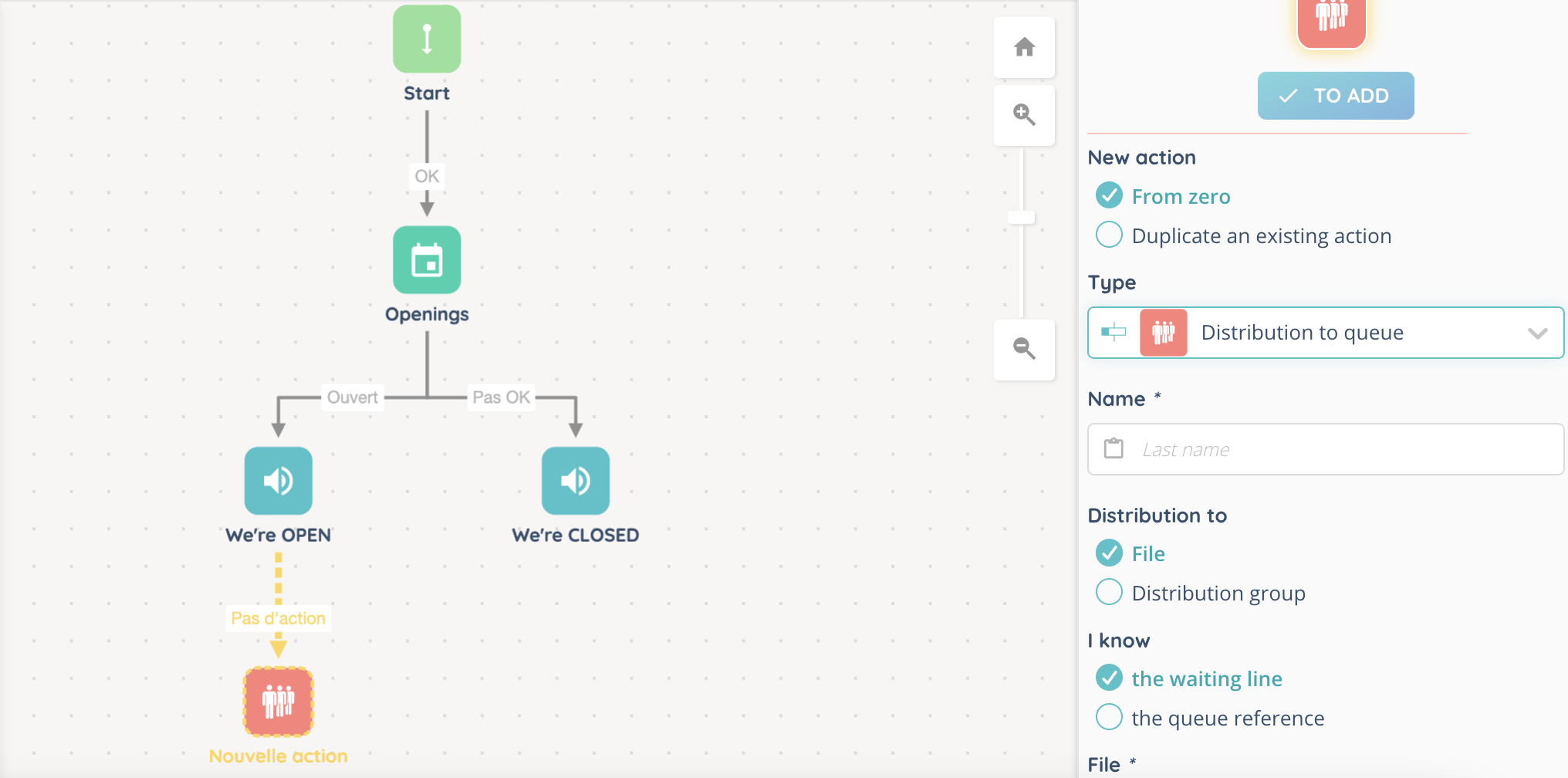Image resolution: width=1568 pixels, height=778 pixels.
Task: Select Distribution group radio option
Action: (x=1110, y=593)
